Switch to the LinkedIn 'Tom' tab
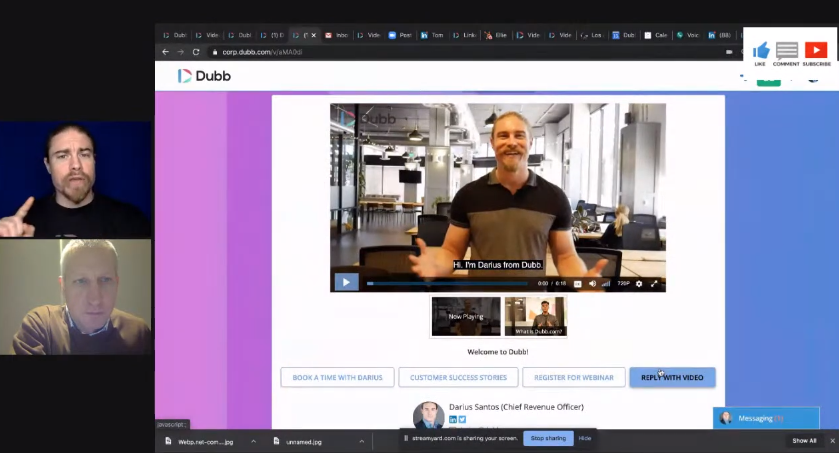839x453 pixels. [x=432, y=35]
